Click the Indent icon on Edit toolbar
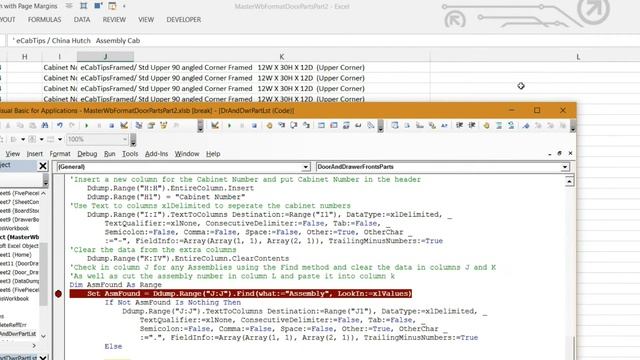This screenshot has width=640, height=360. (459, 125)
